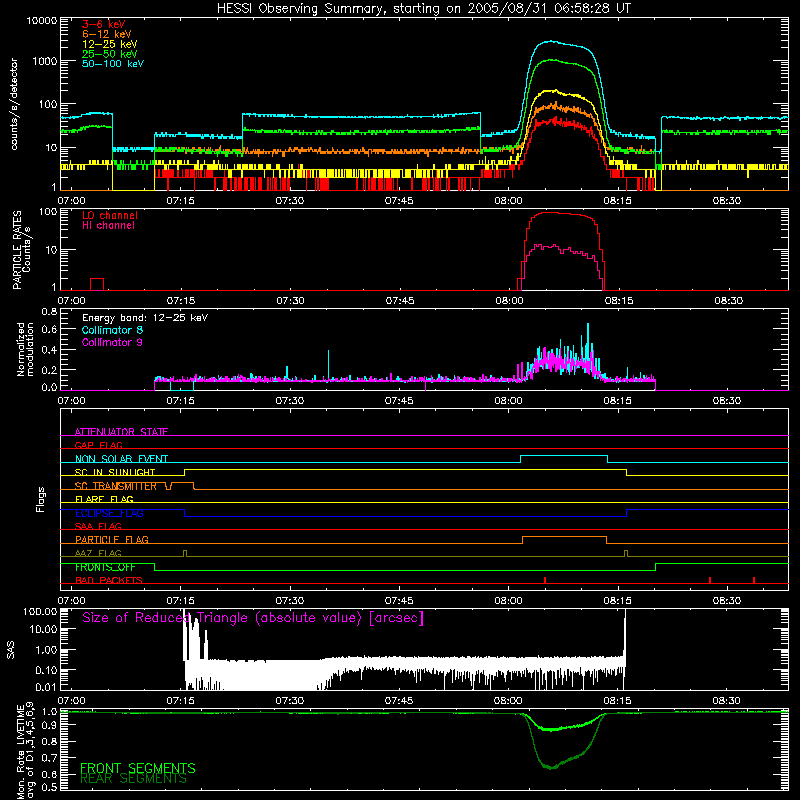Select the Collimator 9 legend entry
Image resolution: width=800 pixels, height=800 pixels.
(112, 342)
